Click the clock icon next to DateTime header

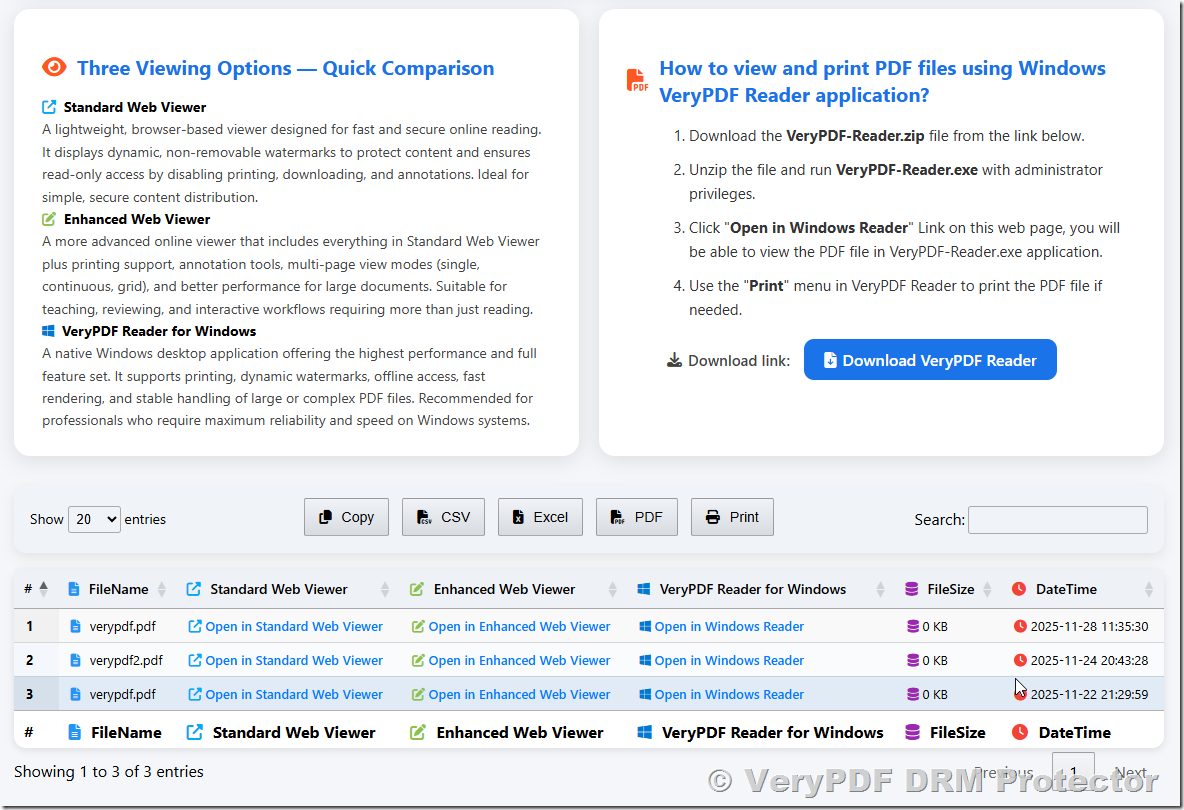pyautogui.click(x=1021, y=589)
